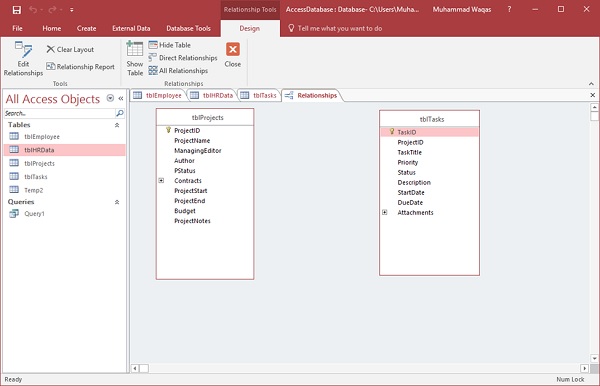
Task: Select ProjectID field in tblProjects
Action: pos(187,130)
